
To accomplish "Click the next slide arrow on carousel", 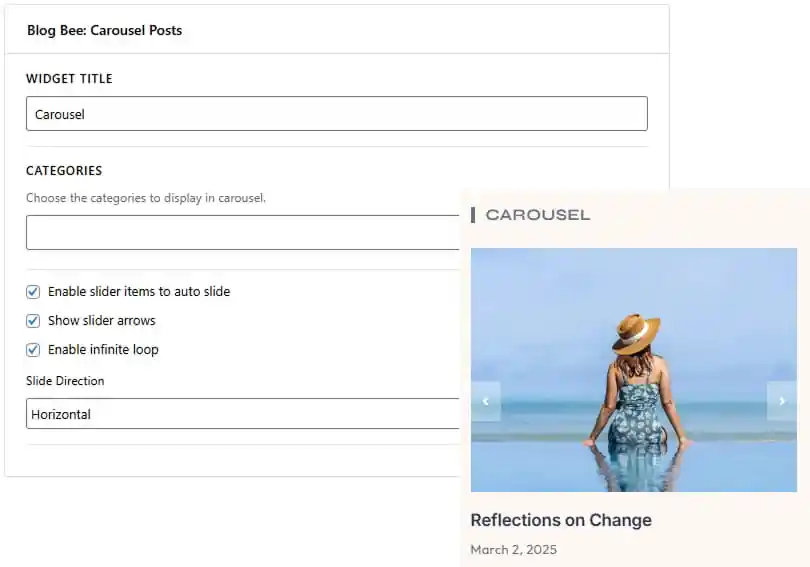I will 782,401.
